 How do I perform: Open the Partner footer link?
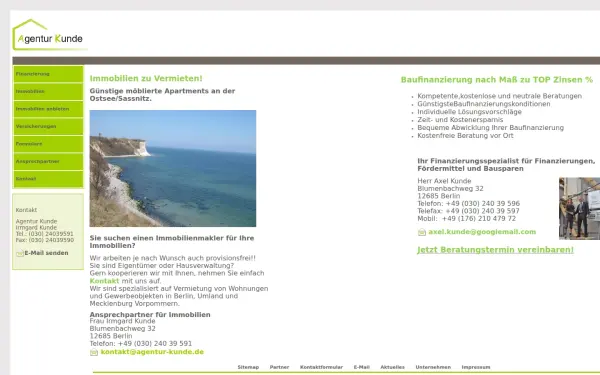[x=279, y=367]
